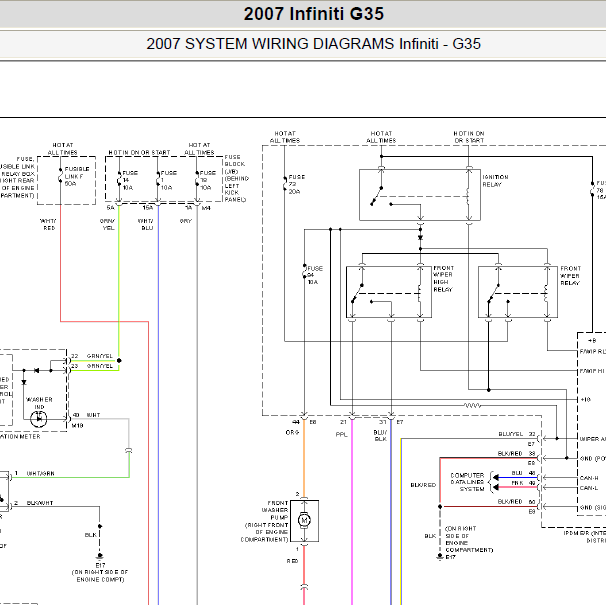Click the "PPL" wire label below pin 21
The image size is (606, 605).
342,435
